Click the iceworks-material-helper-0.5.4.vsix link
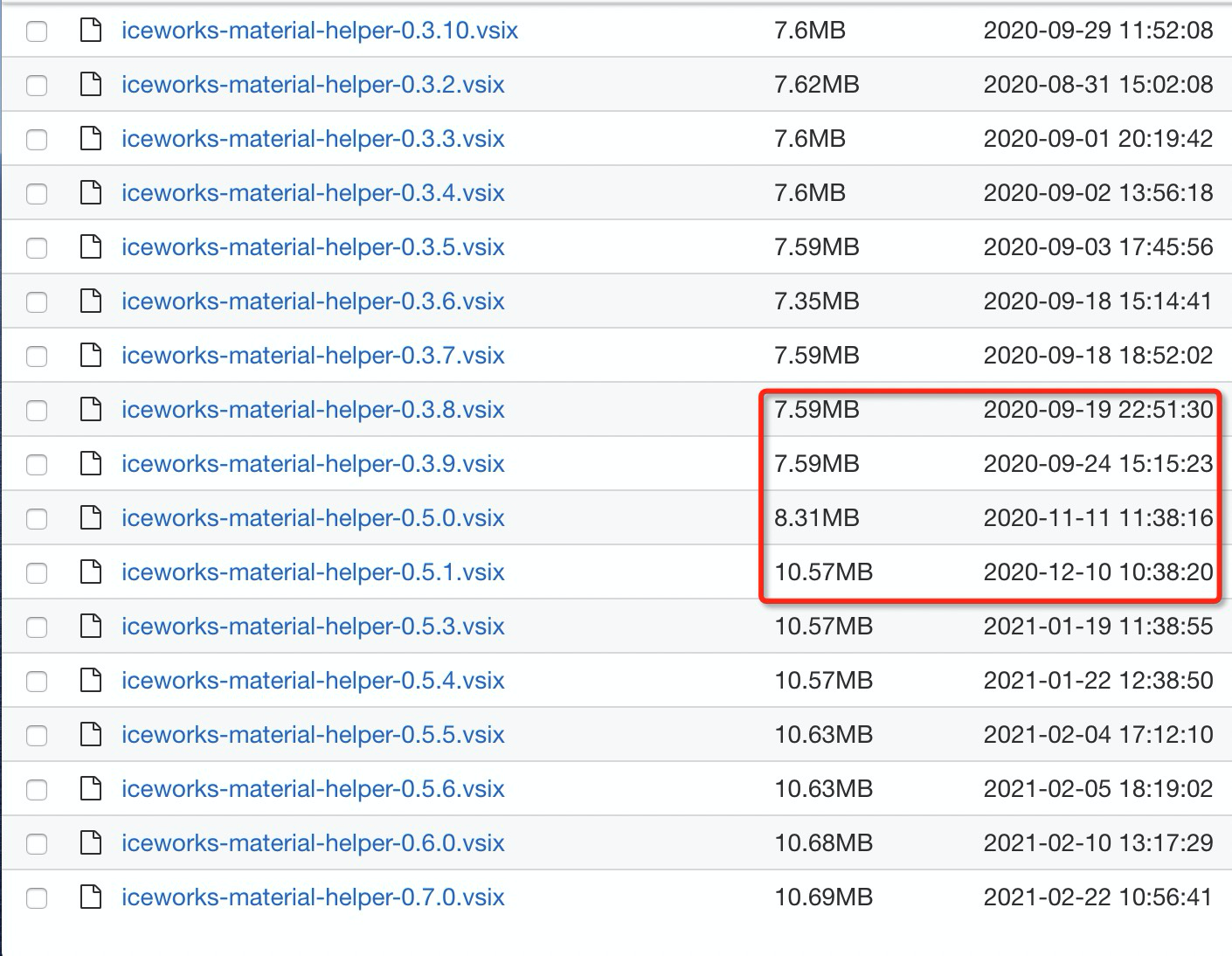 pyautogui.click(x=313, y=681)
